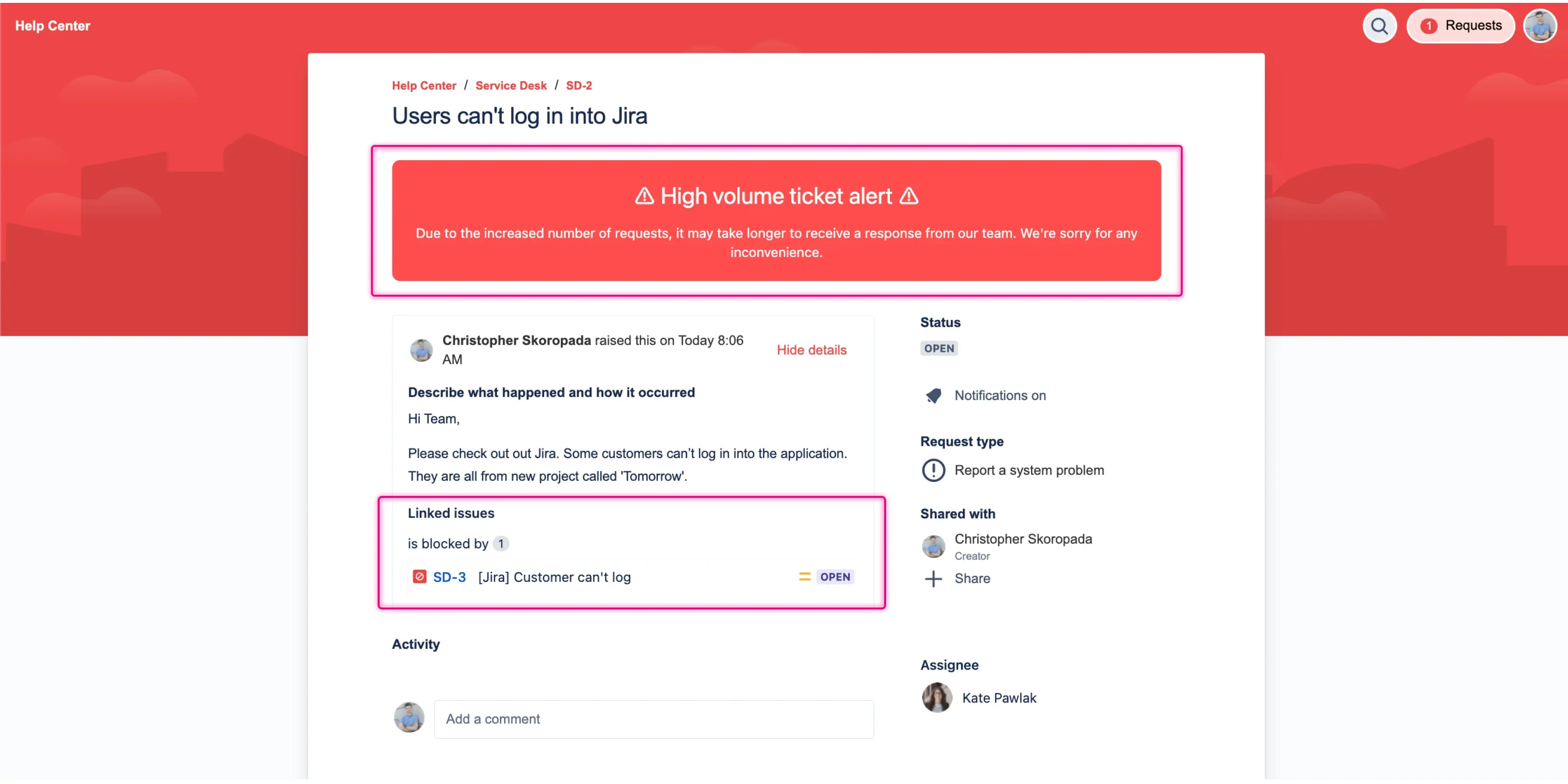Open linked issue SD-3
This screenshot has width=1568, height=784.
(x=449, y=577)
